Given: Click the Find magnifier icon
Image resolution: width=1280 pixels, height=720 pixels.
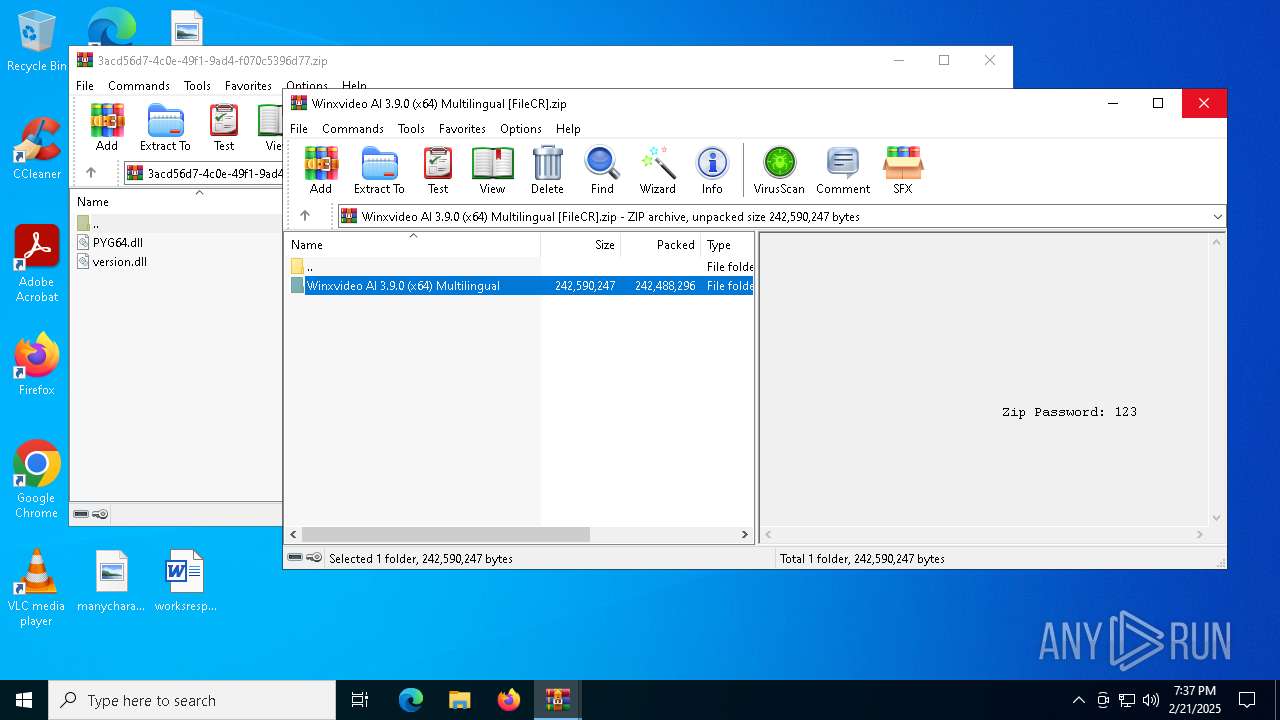Looking at the screenshot, I should (602, 170).
